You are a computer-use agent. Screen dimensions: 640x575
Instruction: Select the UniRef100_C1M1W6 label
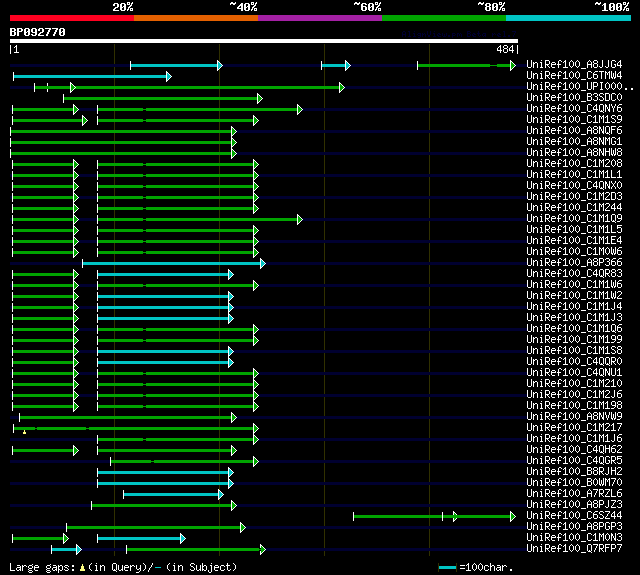[574, 285]
